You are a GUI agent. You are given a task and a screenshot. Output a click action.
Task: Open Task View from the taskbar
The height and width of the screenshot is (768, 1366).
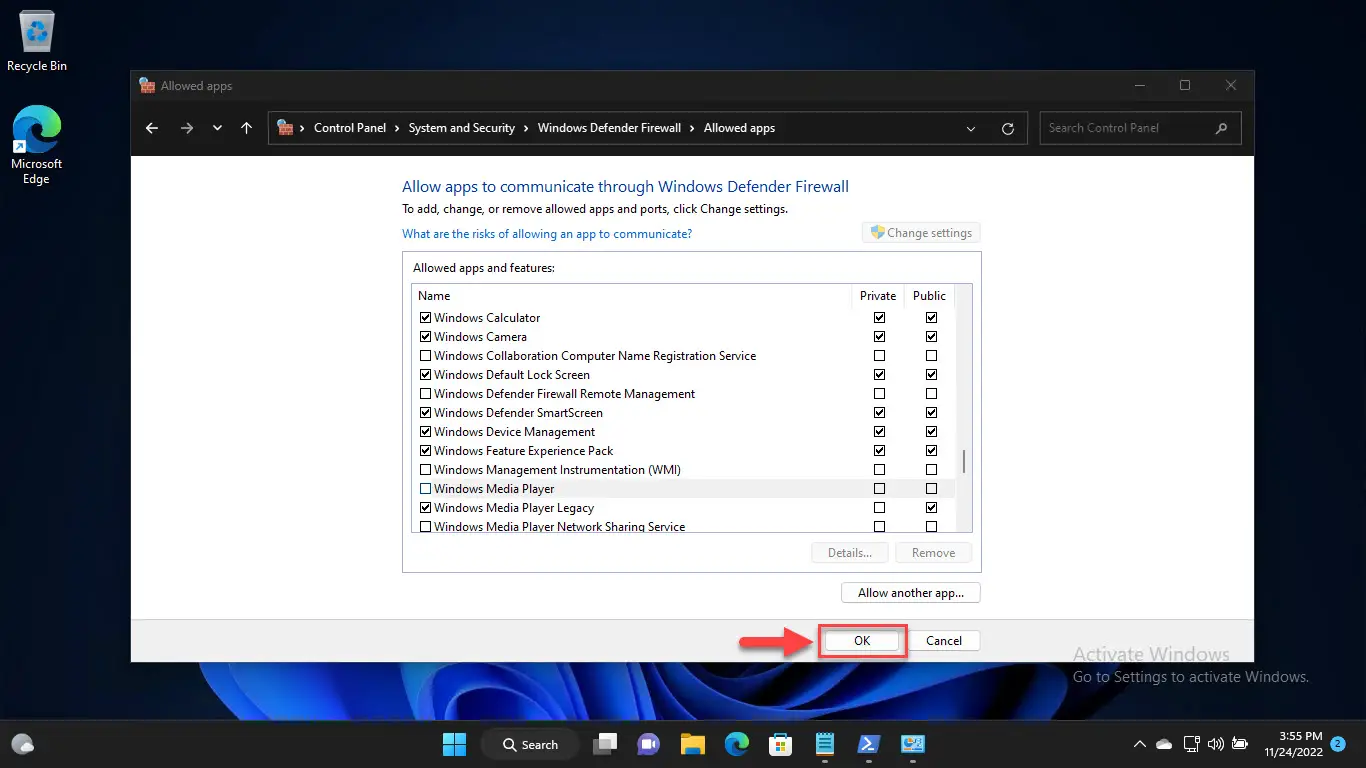click(604, 744)
